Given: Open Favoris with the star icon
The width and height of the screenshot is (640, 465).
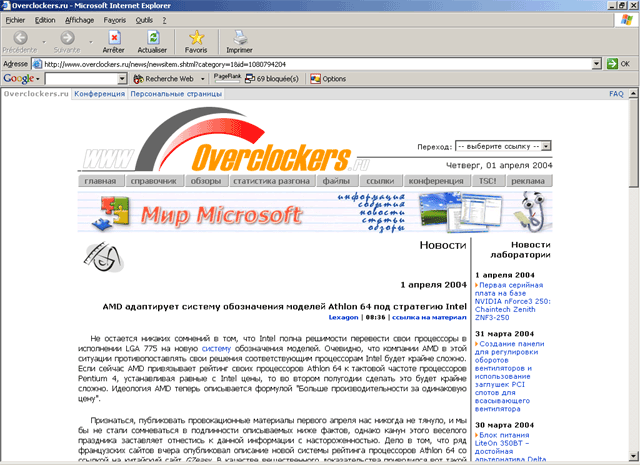Looking at the screenshot, I should tap(196, 38).
